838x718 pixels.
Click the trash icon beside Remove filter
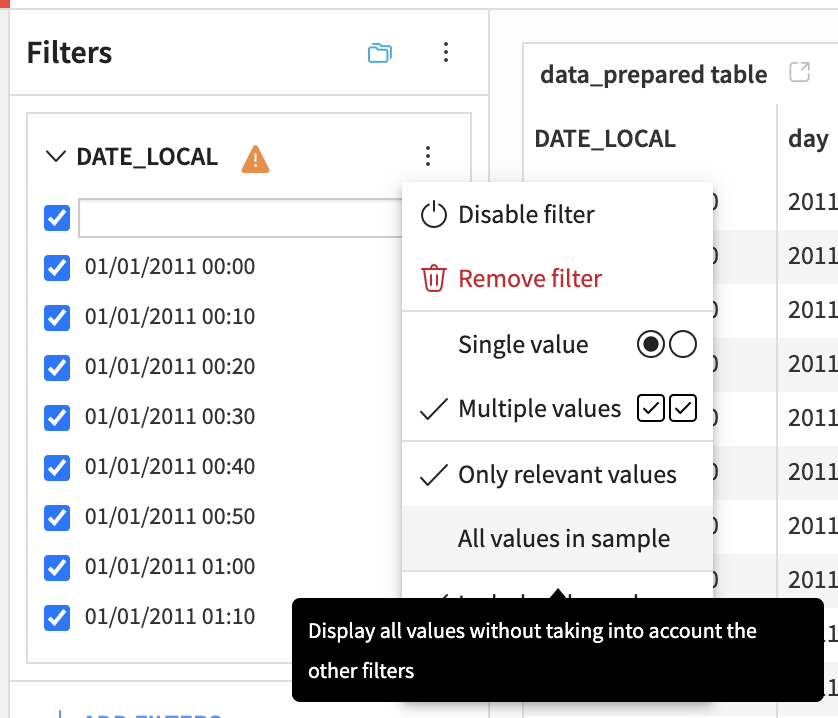point(433,279)
